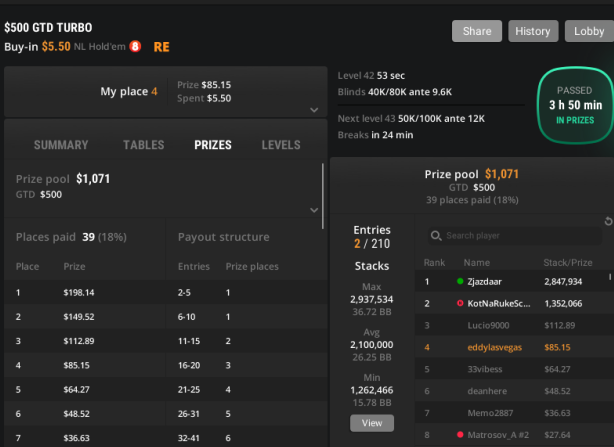Screen dimensions: 614x447
Task: Click the Avg stack value 2,100,000
Action: coord(372,345)
